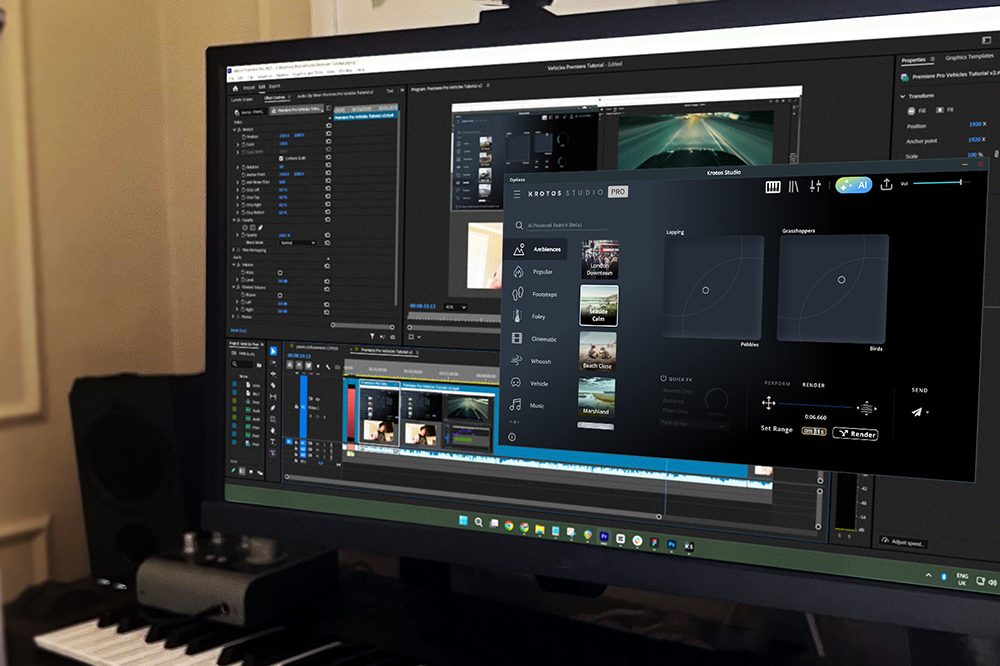Open the Options menu in Krotos Studio

pos(517,180)
